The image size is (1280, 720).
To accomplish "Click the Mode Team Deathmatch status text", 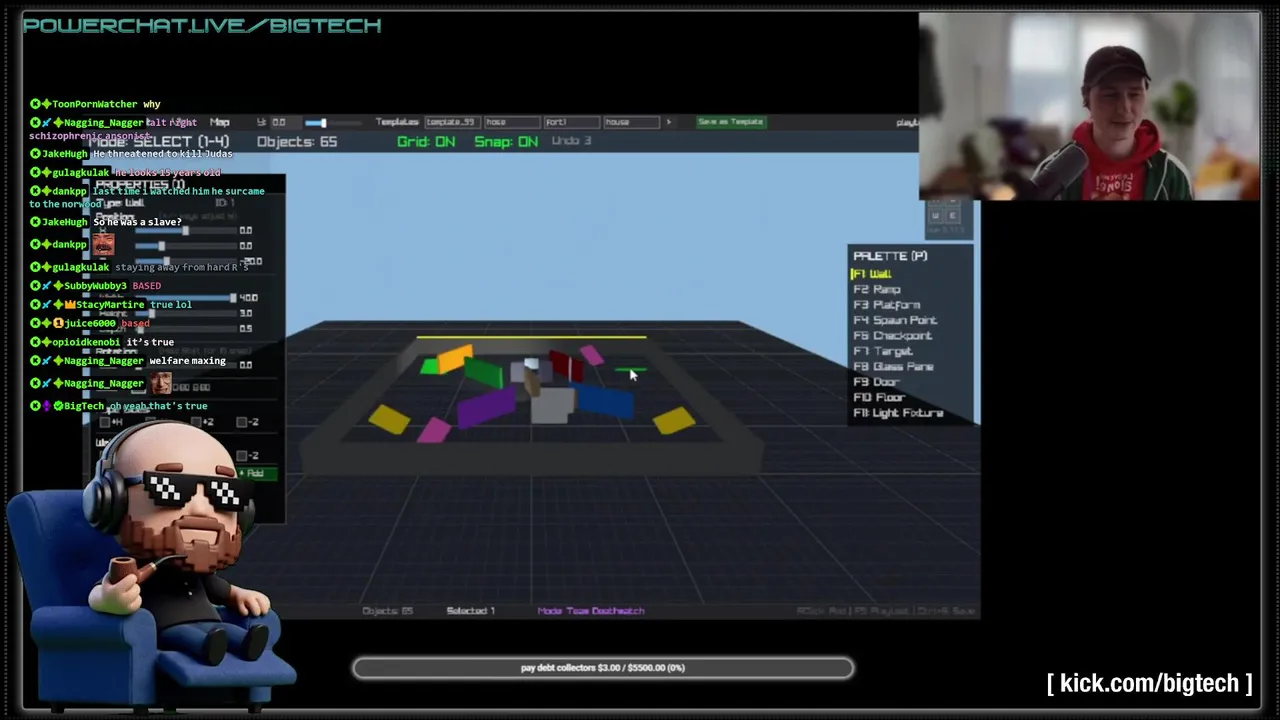I will pyautogui.click(x=590, y=611).
